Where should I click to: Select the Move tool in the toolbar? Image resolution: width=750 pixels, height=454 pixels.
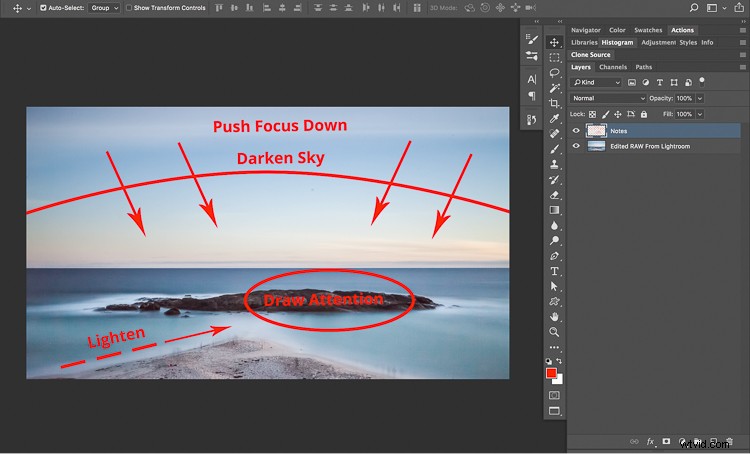click(x=554, y=43)
